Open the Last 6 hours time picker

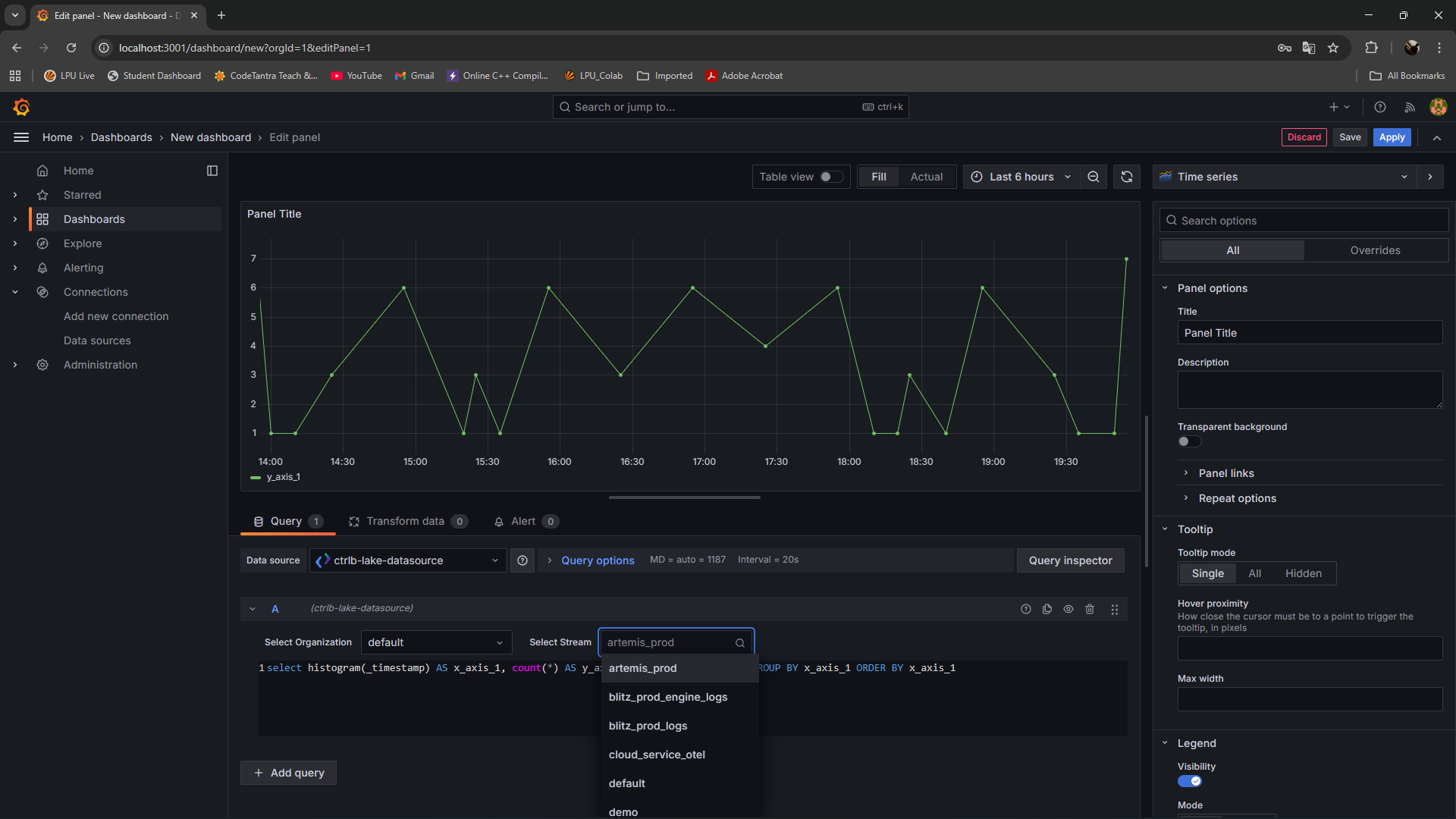[x=1021, y=177]
